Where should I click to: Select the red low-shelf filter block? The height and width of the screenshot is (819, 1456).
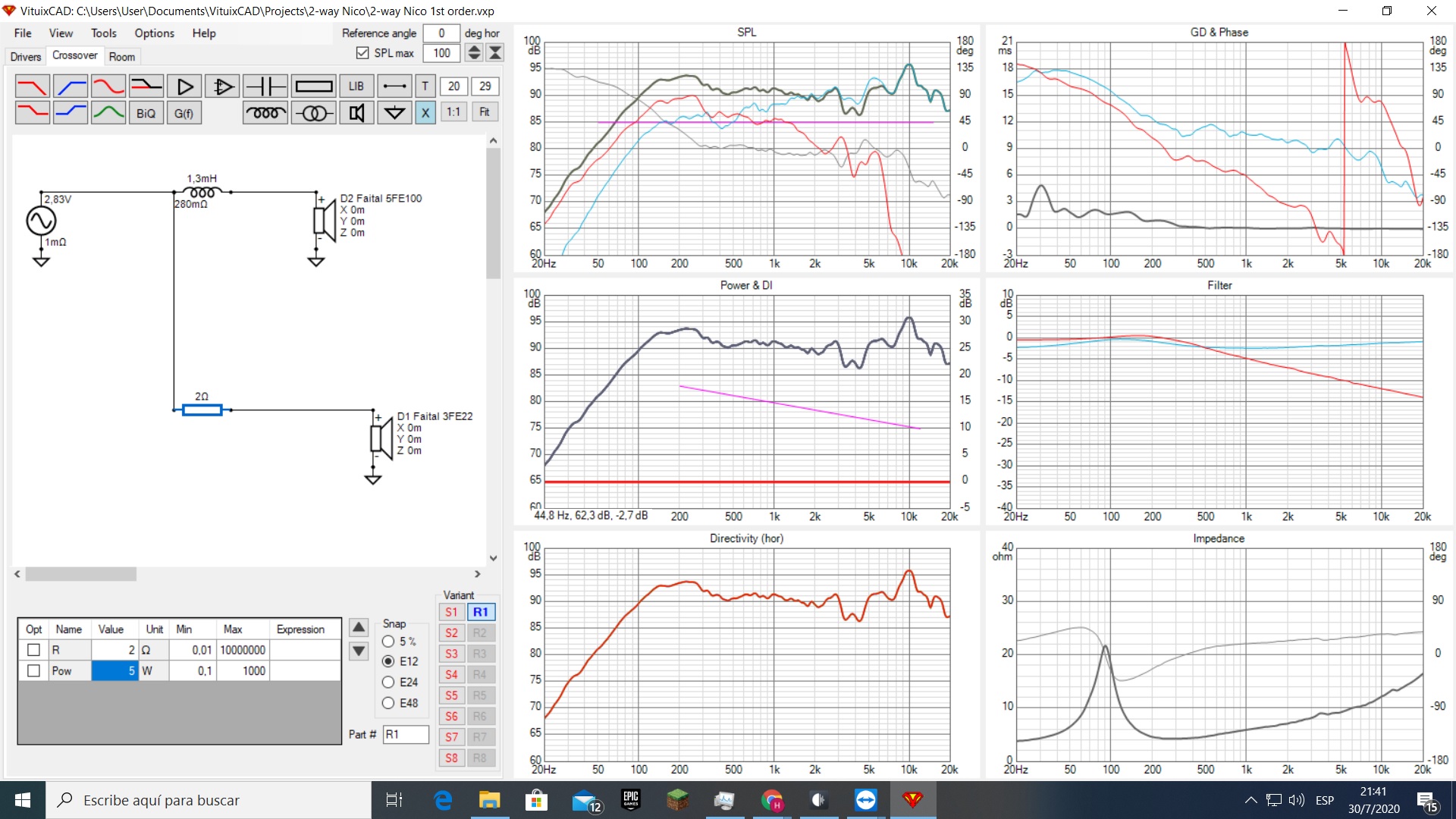tap(32, 113)
